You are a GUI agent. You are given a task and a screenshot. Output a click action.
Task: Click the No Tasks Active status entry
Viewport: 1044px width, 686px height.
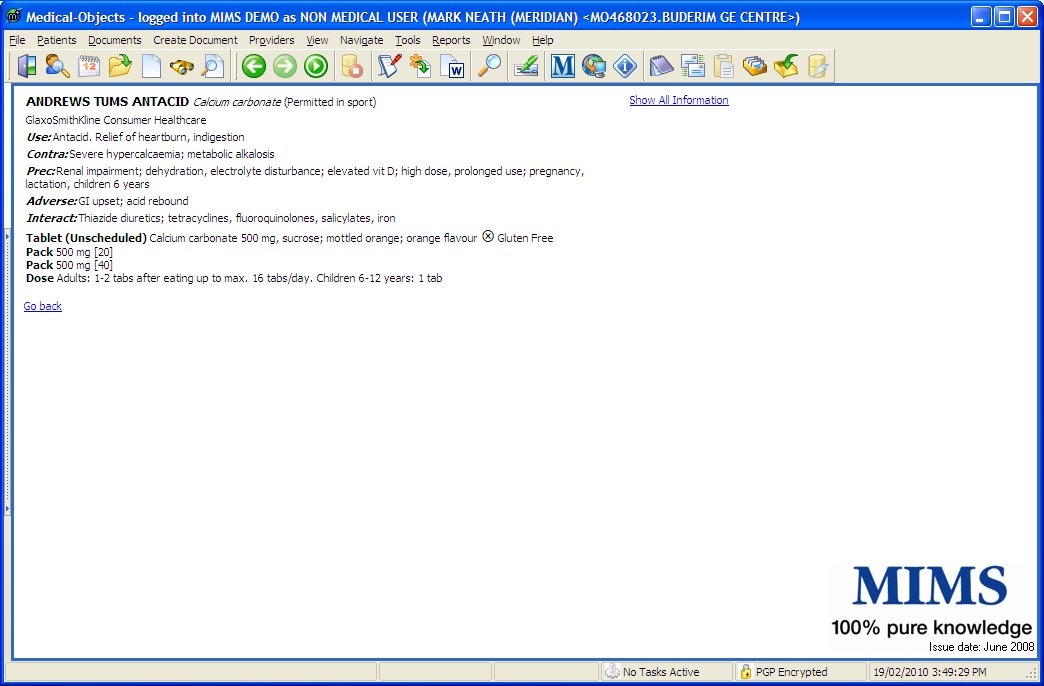pos(660,671)
